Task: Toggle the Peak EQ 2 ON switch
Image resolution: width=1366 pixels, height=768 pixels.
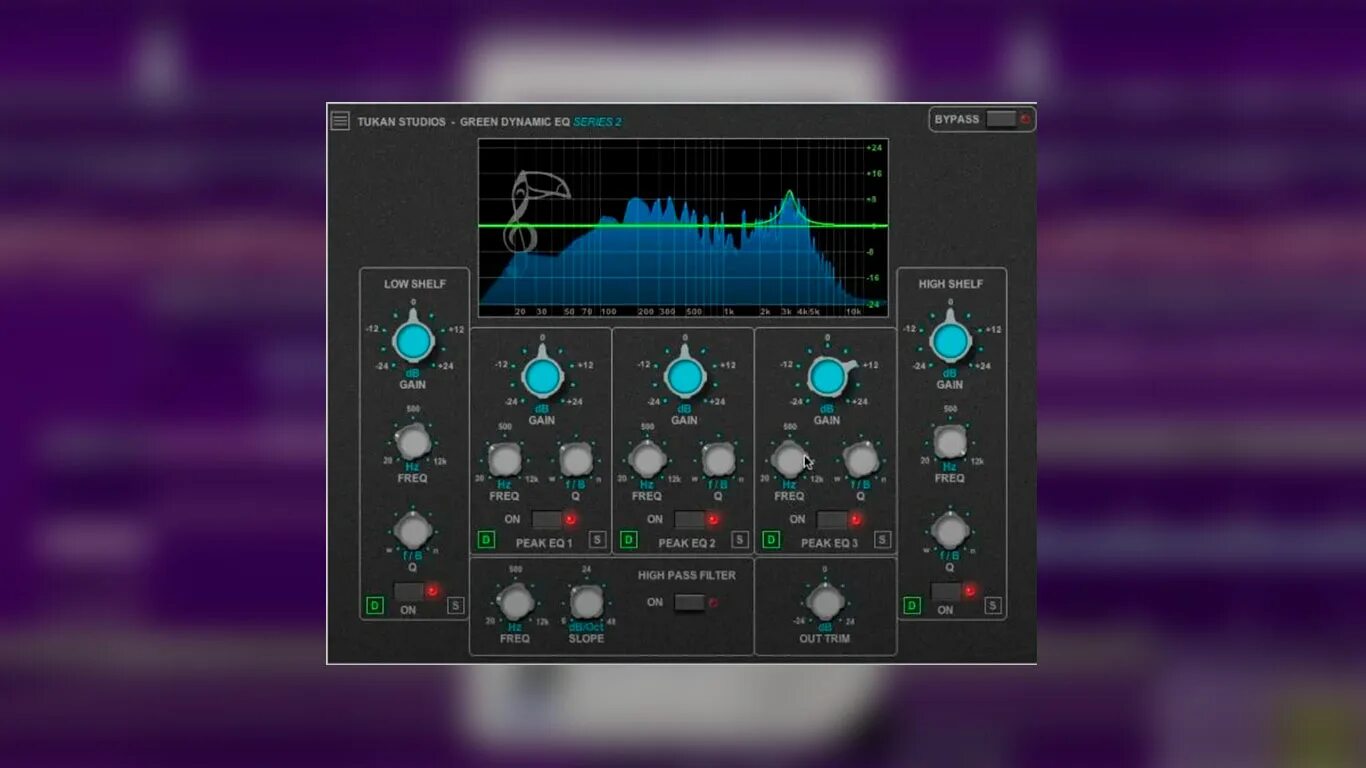Action: 689,519
